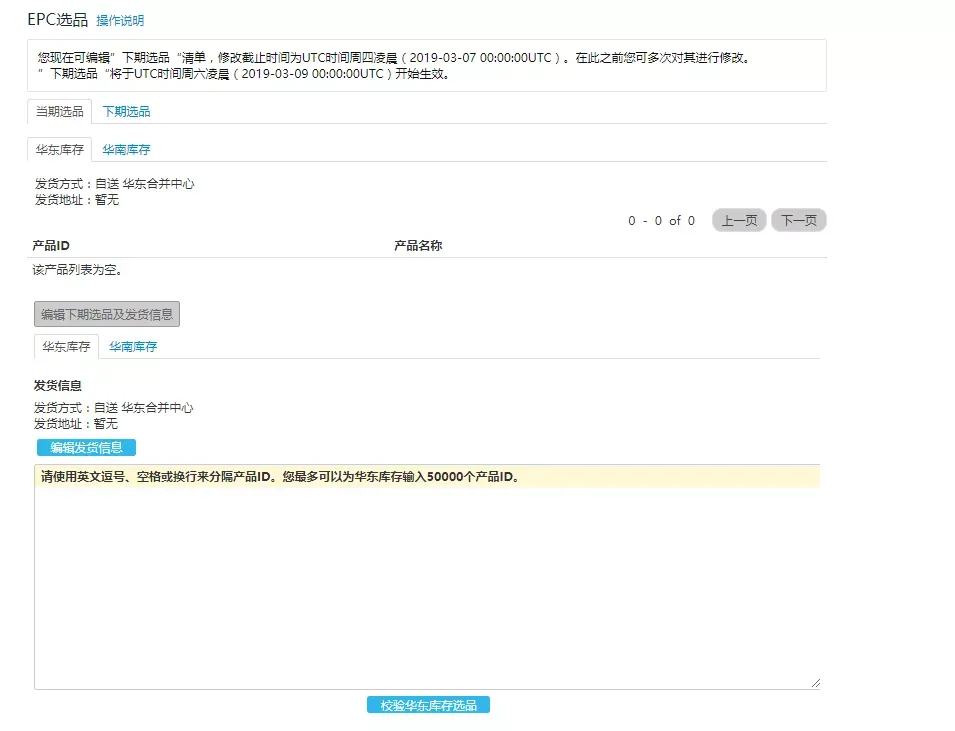Select upper 华南库存 tab above product table
The height and width of the screenshot is (731, 955).
(126, 150)
